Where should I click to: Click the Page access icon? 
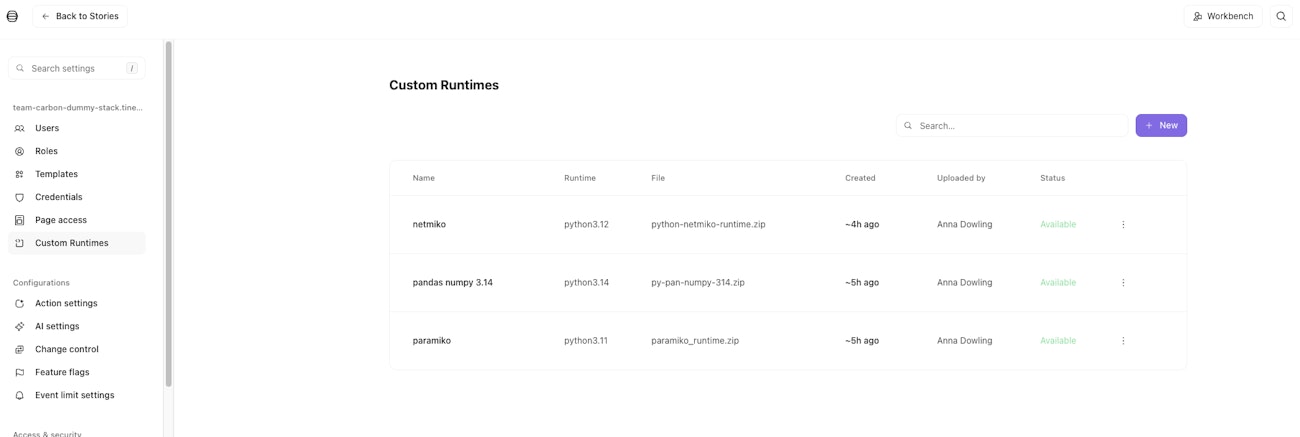click(x=19, y=221)
